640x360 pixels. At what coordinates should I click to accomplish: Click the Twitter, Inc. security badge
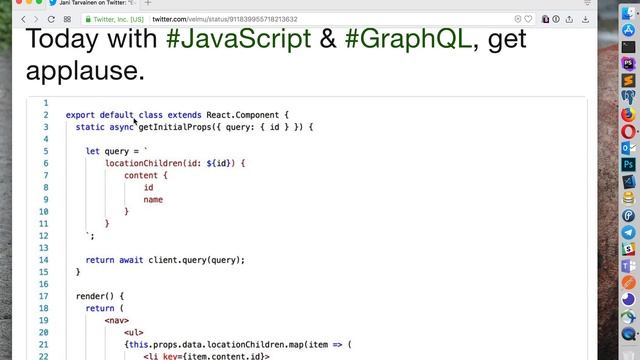click(x=115, y=19)
